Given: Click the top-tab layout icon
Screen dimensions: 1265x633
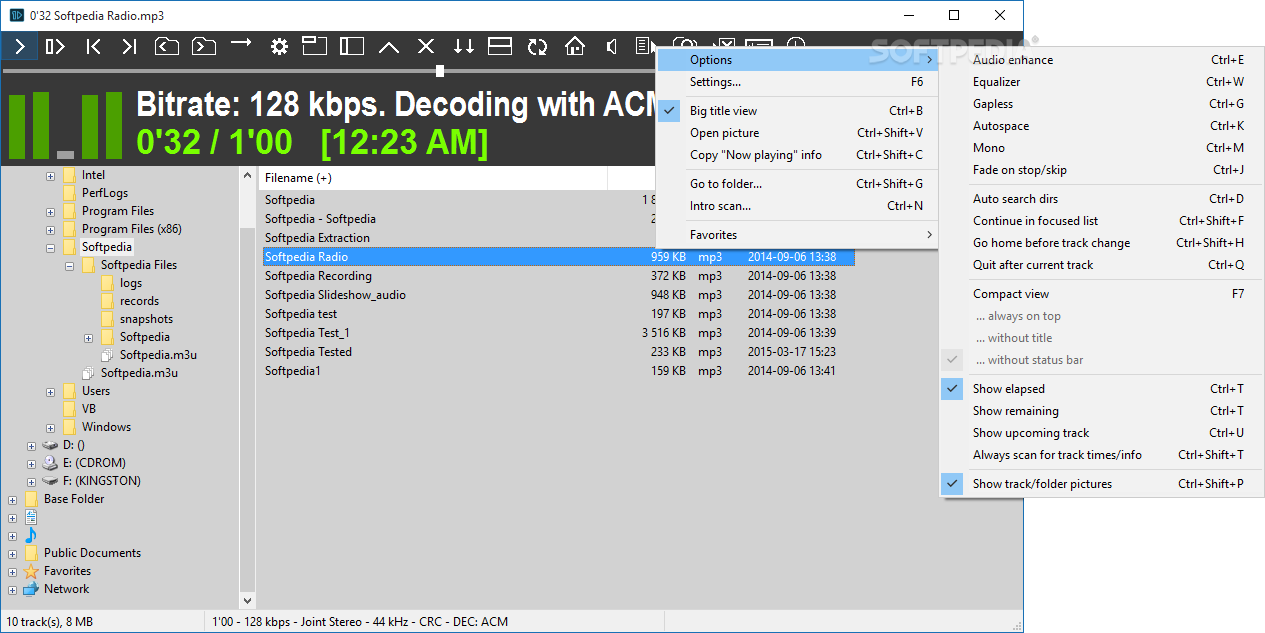Looking at the screenshot, I should [315, 46].
